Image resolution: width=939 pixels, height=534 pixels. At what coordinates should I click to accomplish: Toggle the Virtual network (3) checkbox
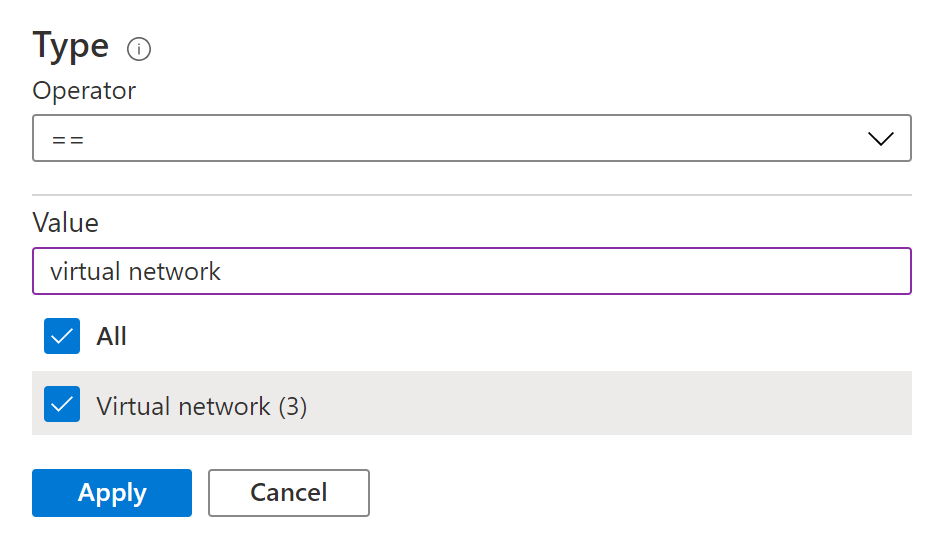click(62, 405)
